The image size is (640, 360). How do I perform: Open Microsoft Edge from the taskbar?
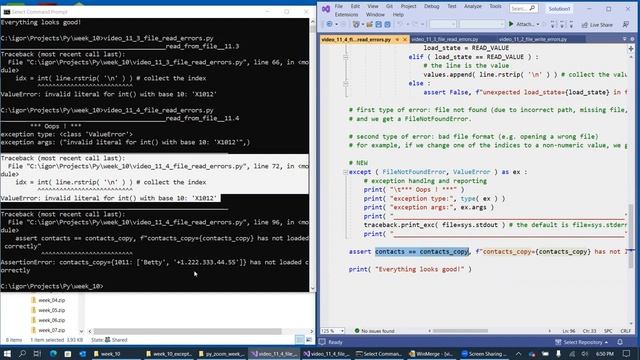click(53, 353)
